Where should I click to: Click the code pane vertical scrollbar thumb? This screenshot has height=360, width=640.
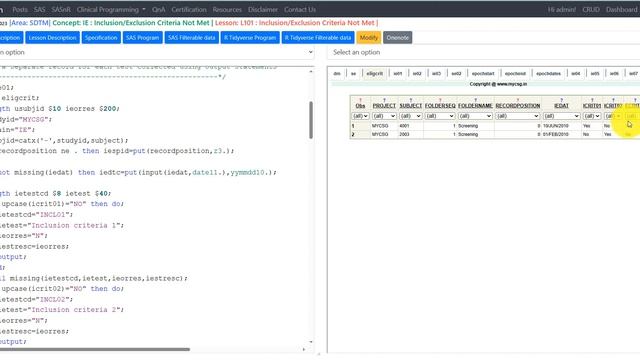[311, 120]
